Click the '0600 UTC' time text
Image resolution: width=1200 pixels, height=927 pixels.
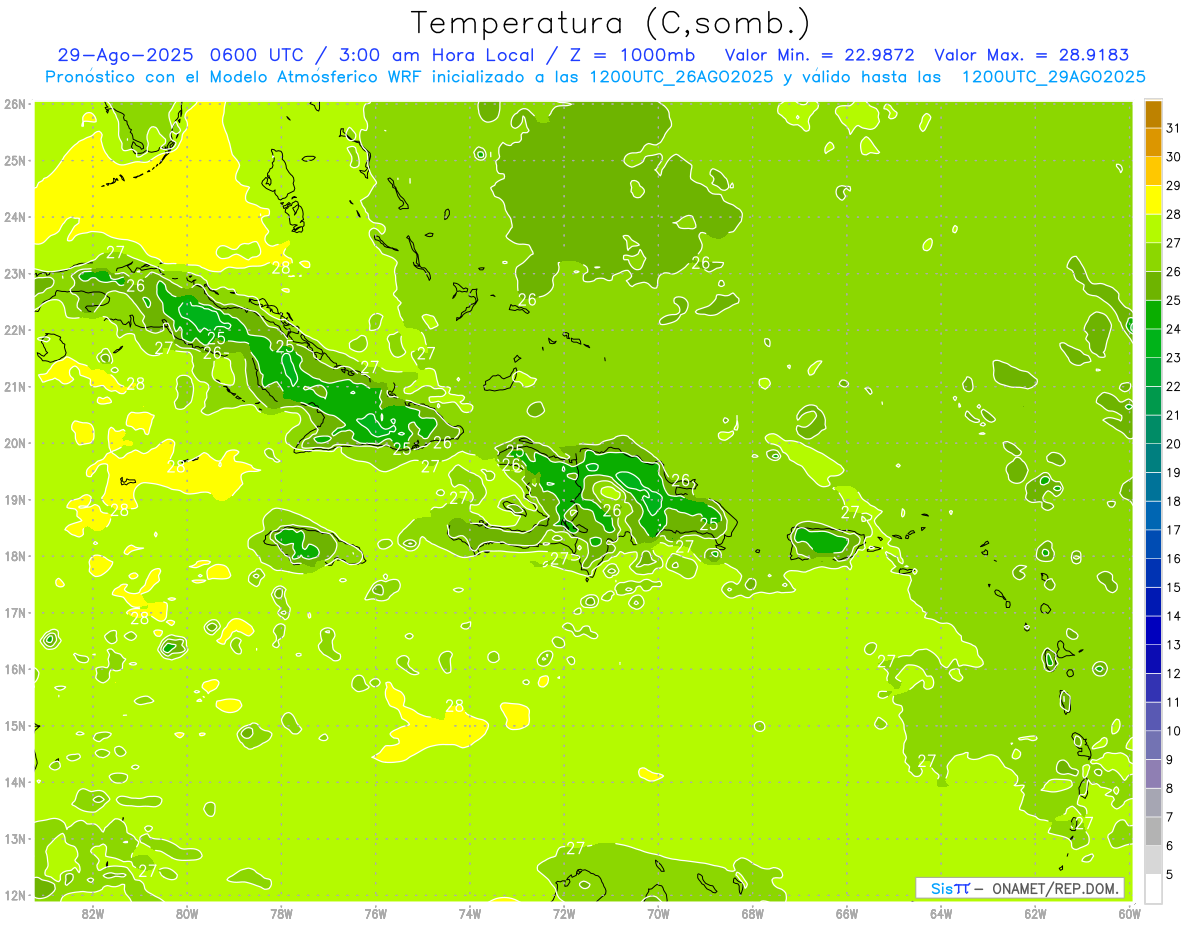(x=256, y=55)
